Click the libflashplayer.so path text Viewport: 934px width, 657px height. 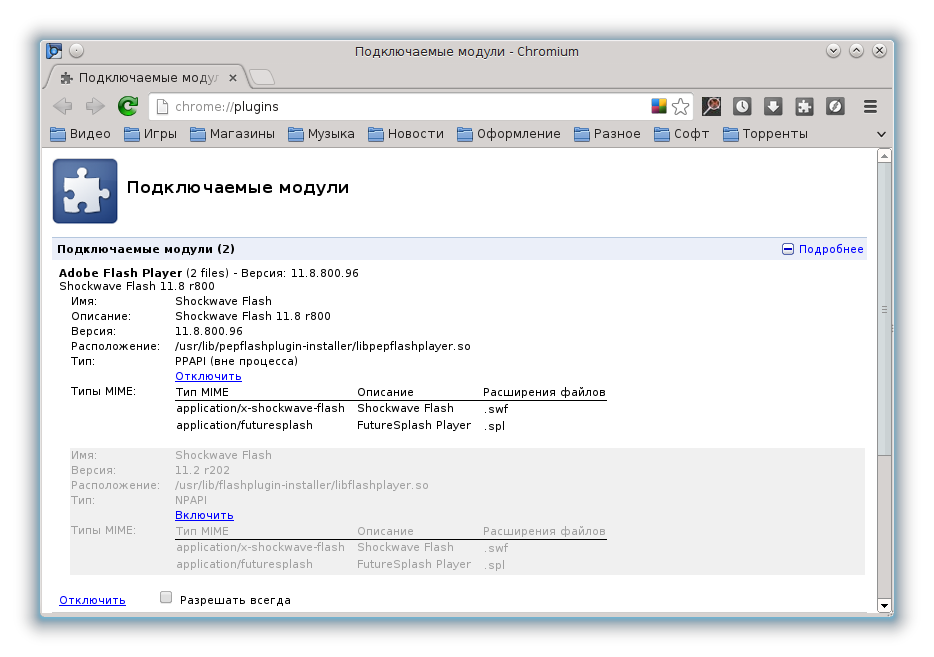pos(301,485)
